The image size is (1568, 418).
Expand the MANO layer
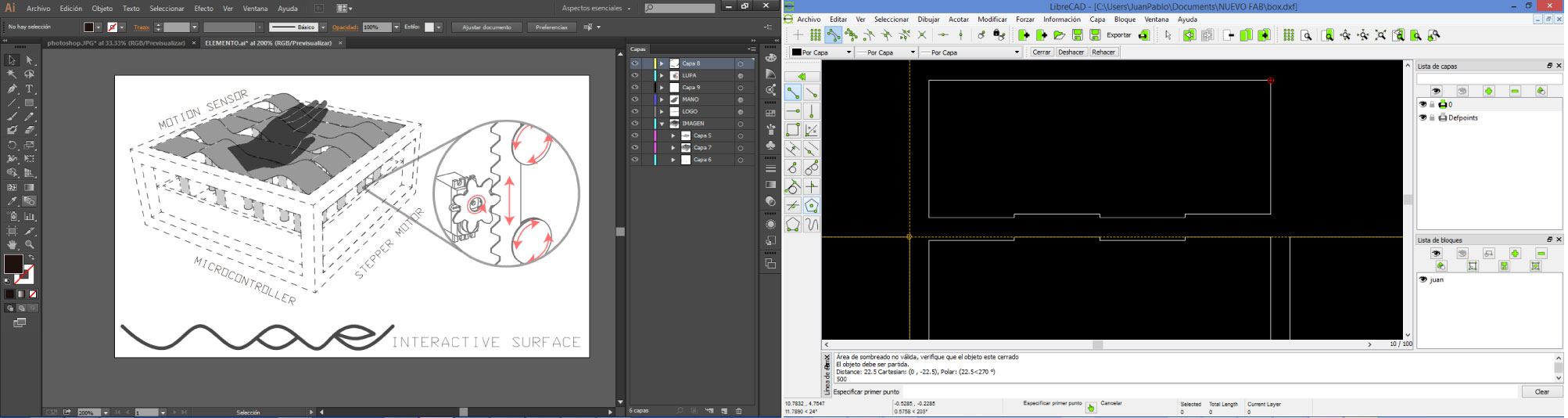pos(662,99)
